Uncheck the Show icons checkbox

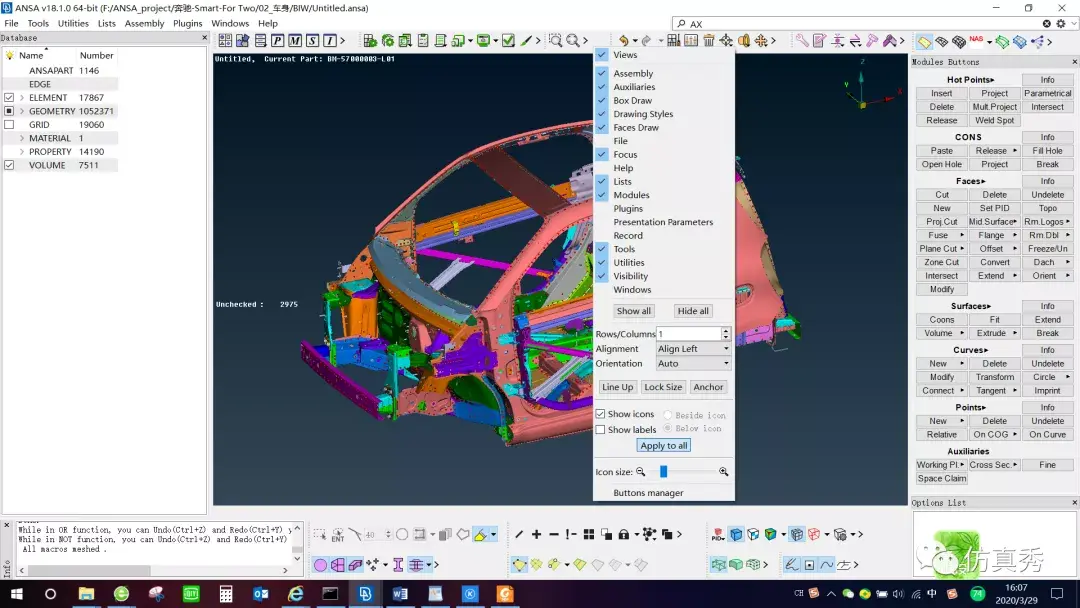[601, 414]
